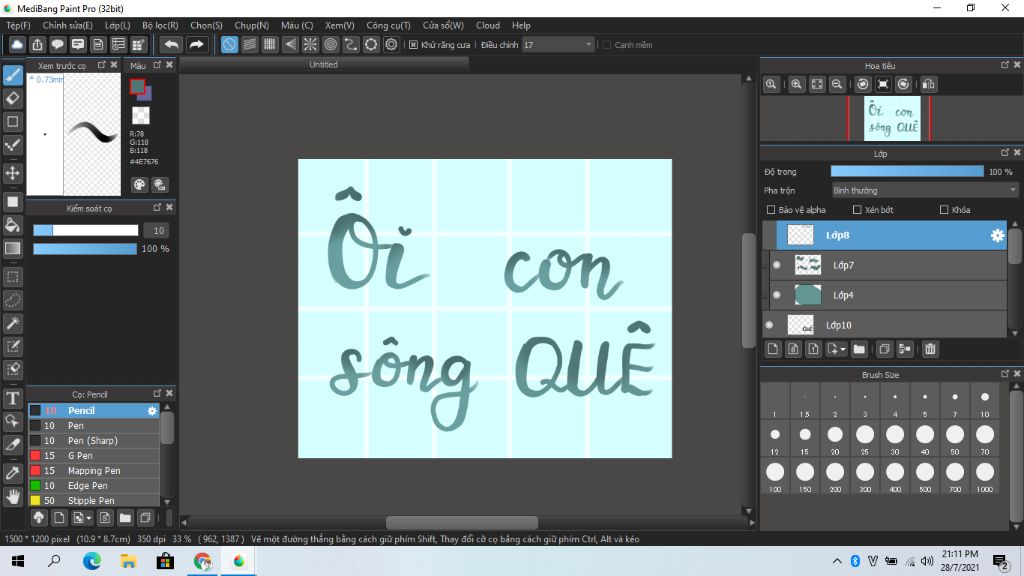This screenshot has height=576, width=1024.
Task: Select the Text tool
Action: click(13, 398)
